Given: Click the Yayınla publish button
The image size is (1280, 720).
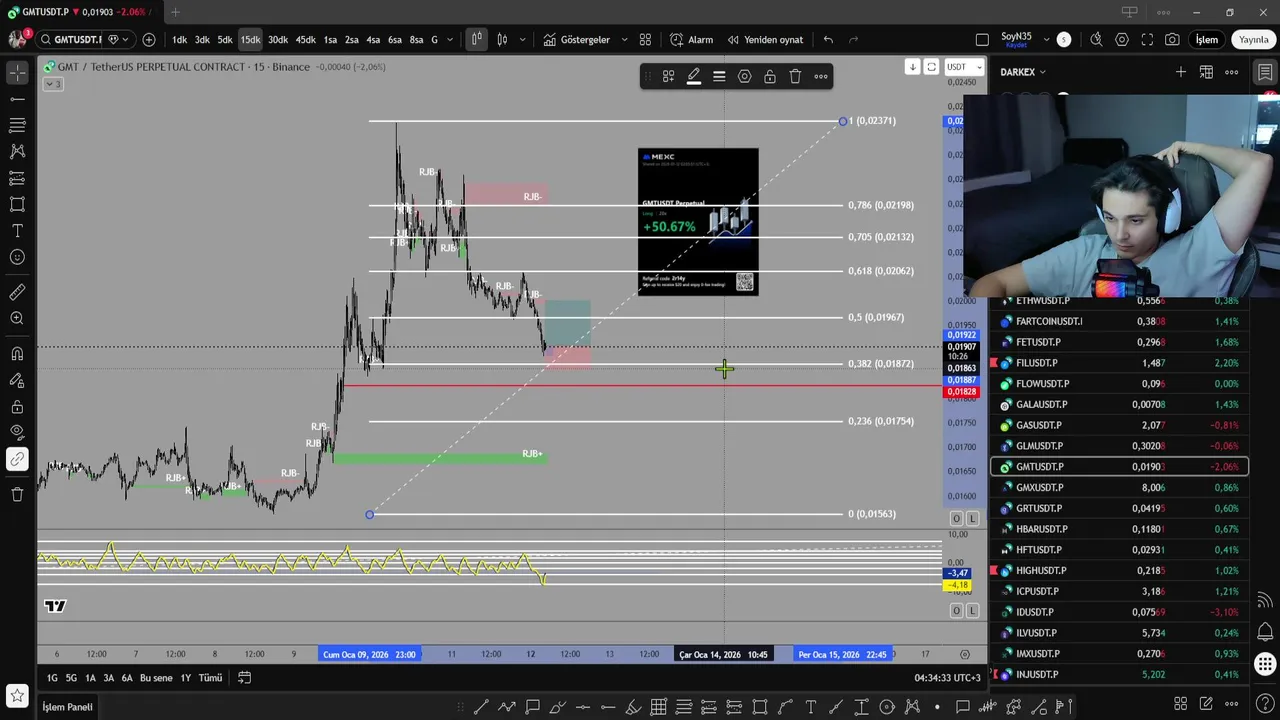Looking at the screenshot, I should tap(1253, 40).
